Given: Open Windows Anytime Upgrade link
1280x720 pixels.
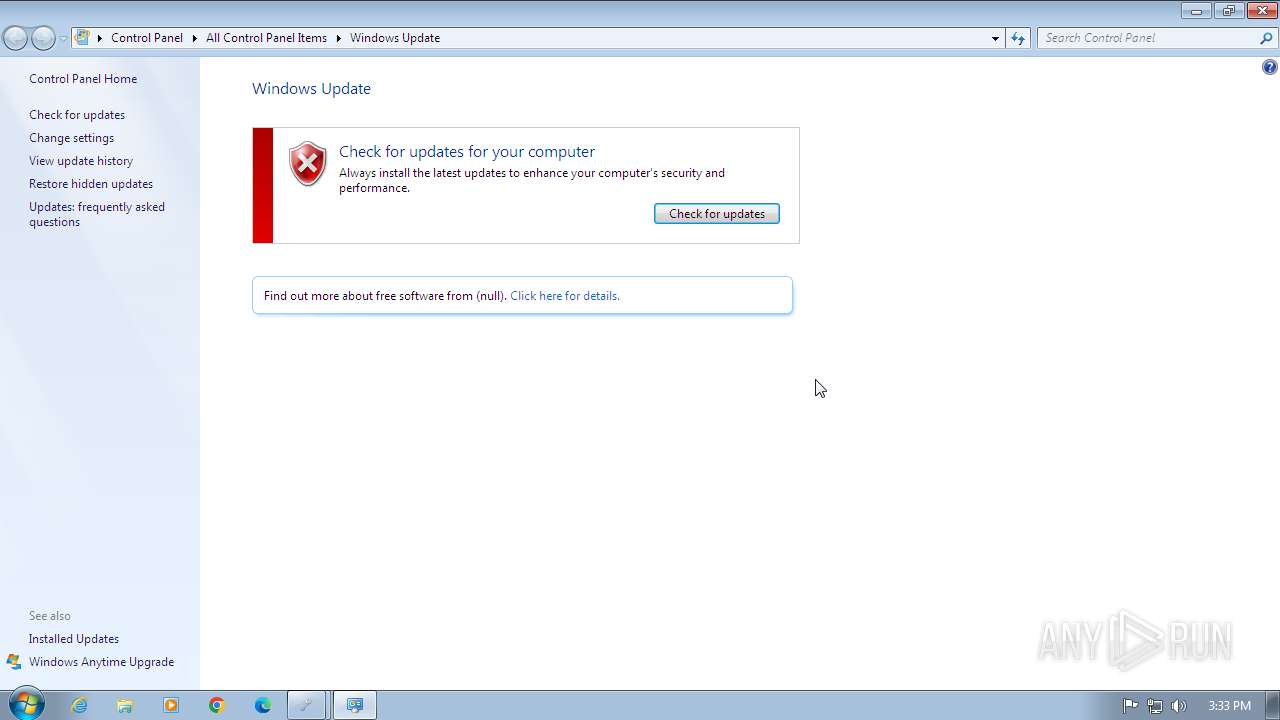Looking at the screenshot, I should coord(101,662).
